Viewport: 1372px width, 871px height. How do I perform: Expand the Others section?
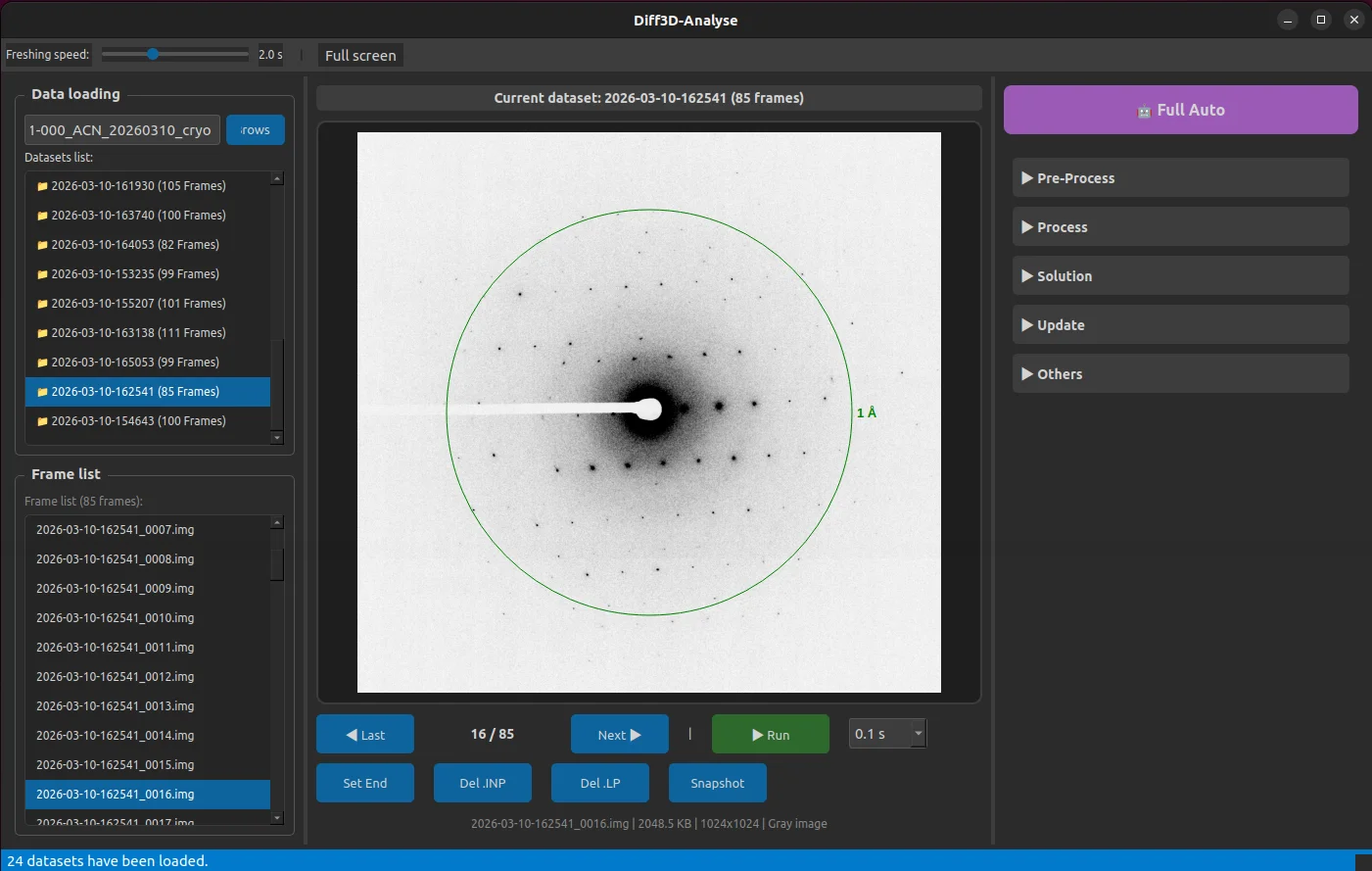click(x=1180, y=374)
